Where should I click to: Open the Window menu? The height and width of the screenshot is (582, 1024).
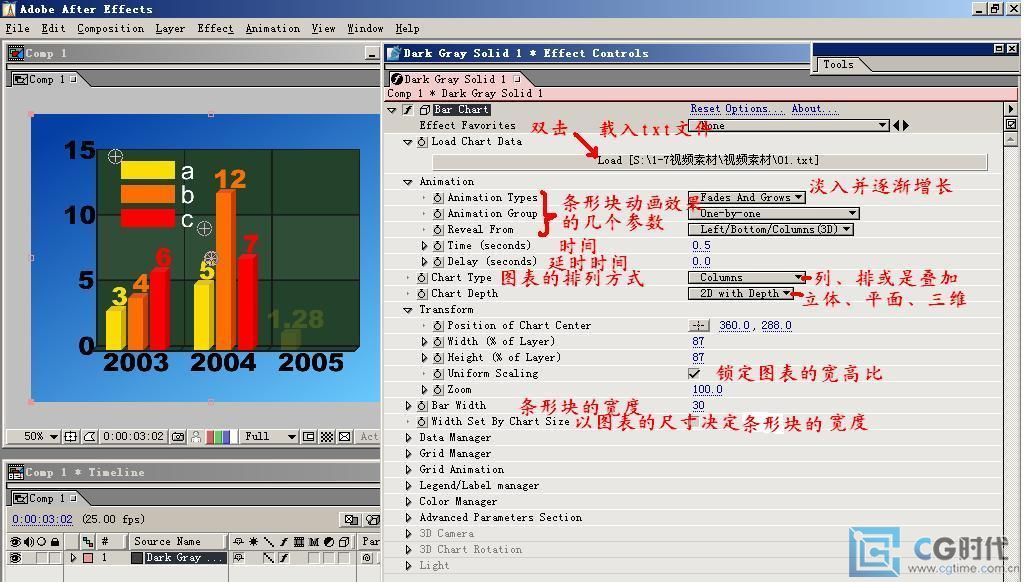[x=365, y=28]
